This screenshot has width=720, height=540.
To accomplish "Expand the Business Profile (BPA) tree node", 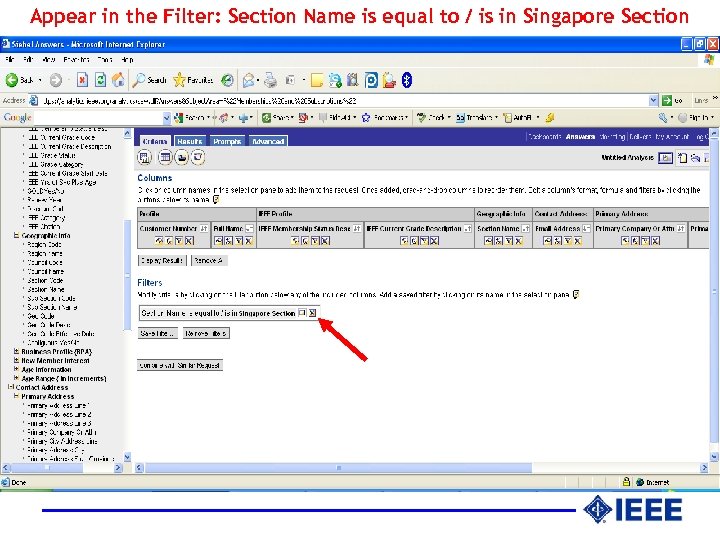I will tap(16, 352).
